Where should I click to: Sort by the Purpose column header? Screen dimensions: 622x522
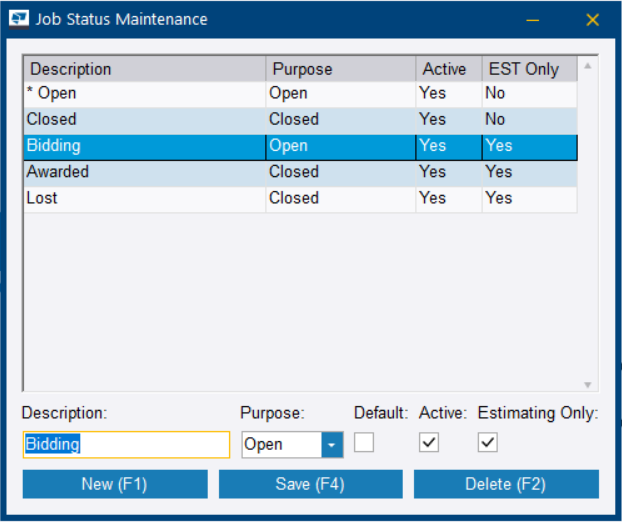(x=340, y=69)
